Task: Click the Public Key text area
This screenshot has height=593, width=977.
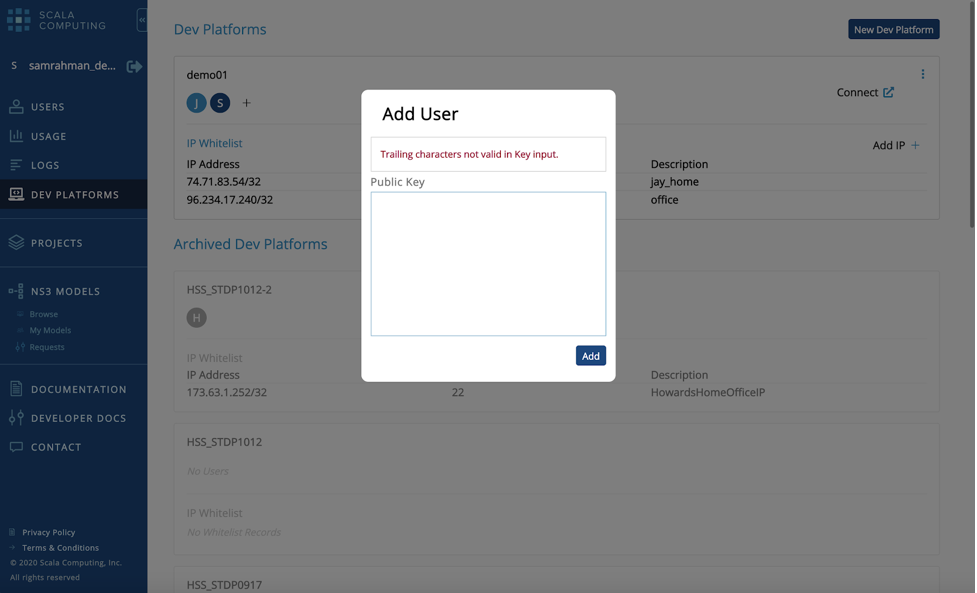Action: [x=488, y=264]
